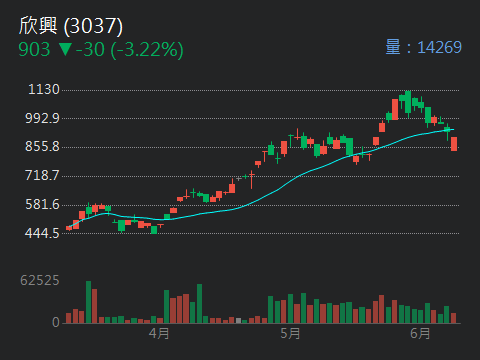This screenshot has width=480, height=360.
Task: Click the 444.5 price axis label
Action: (42, 233)
